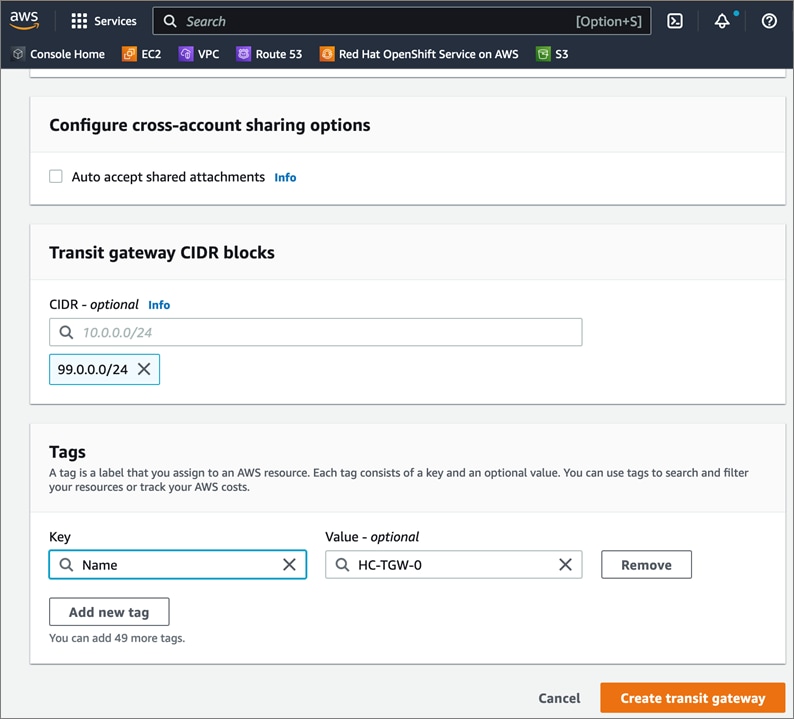Click the Tags section heading
The image size is (794, 719).
click(x=67, y=452)
